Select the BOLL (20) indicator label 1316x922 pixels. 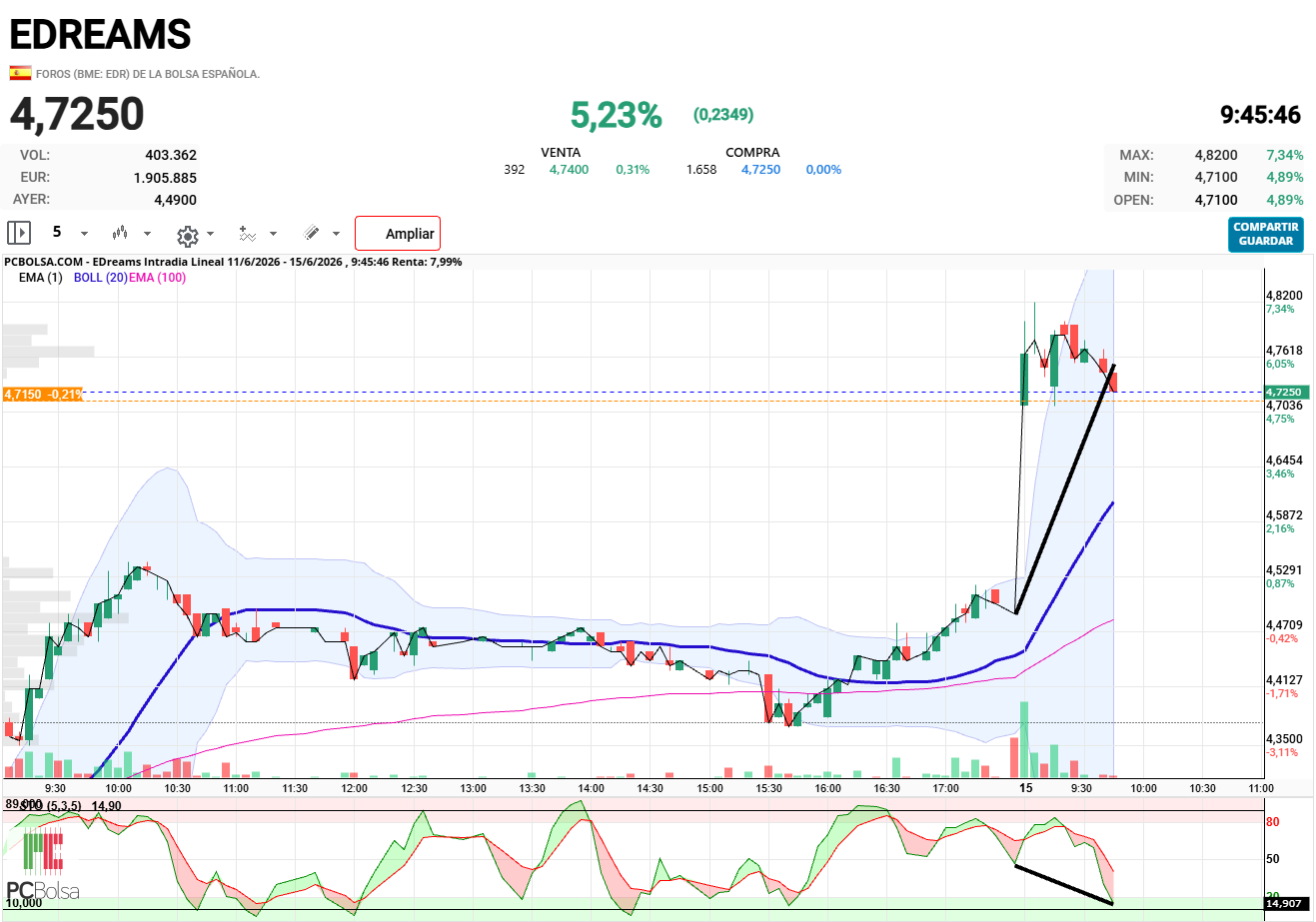click(x=100, y=278)
